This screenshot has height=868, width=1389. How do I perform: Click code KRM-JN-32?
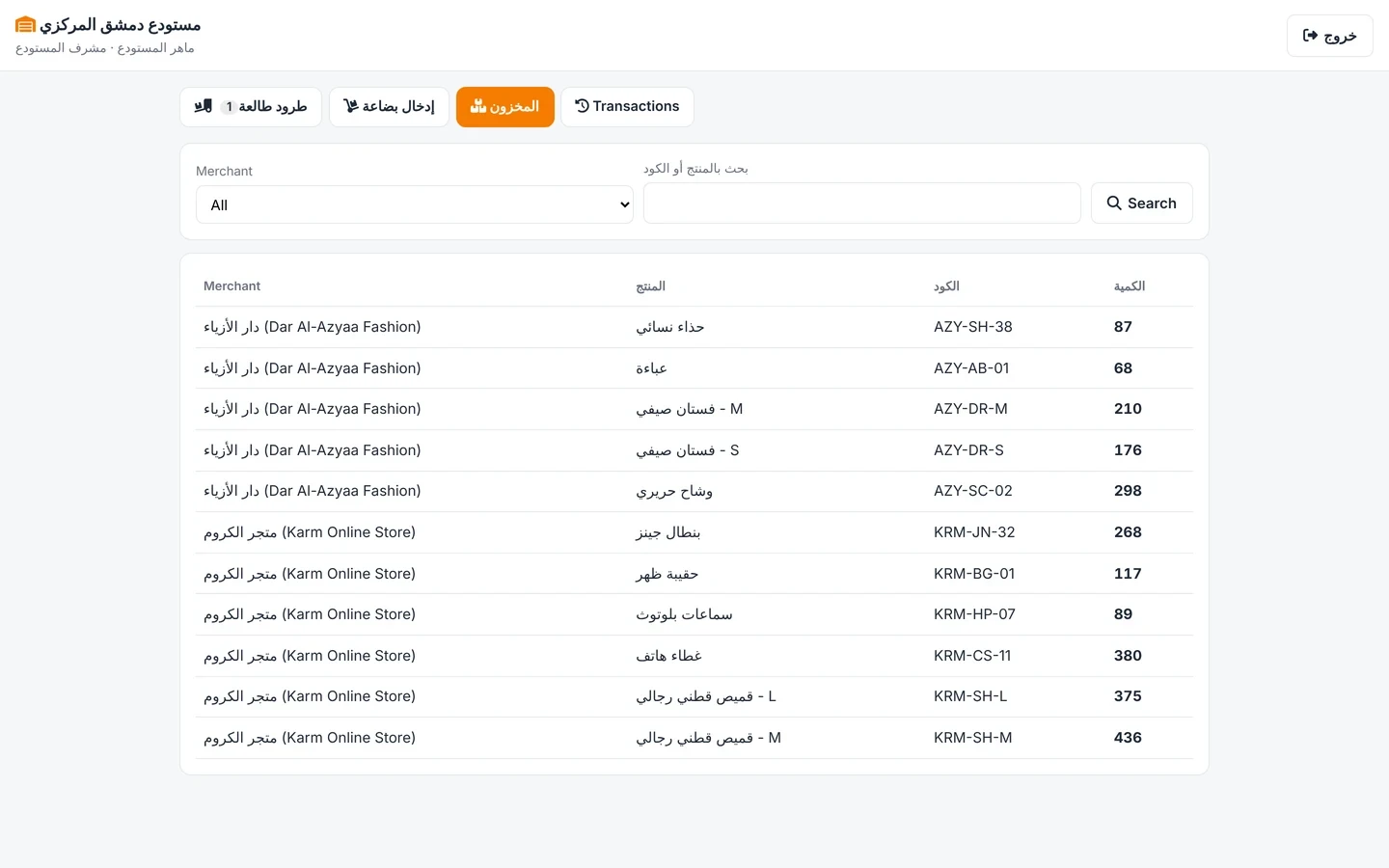(x=974, y=532)
